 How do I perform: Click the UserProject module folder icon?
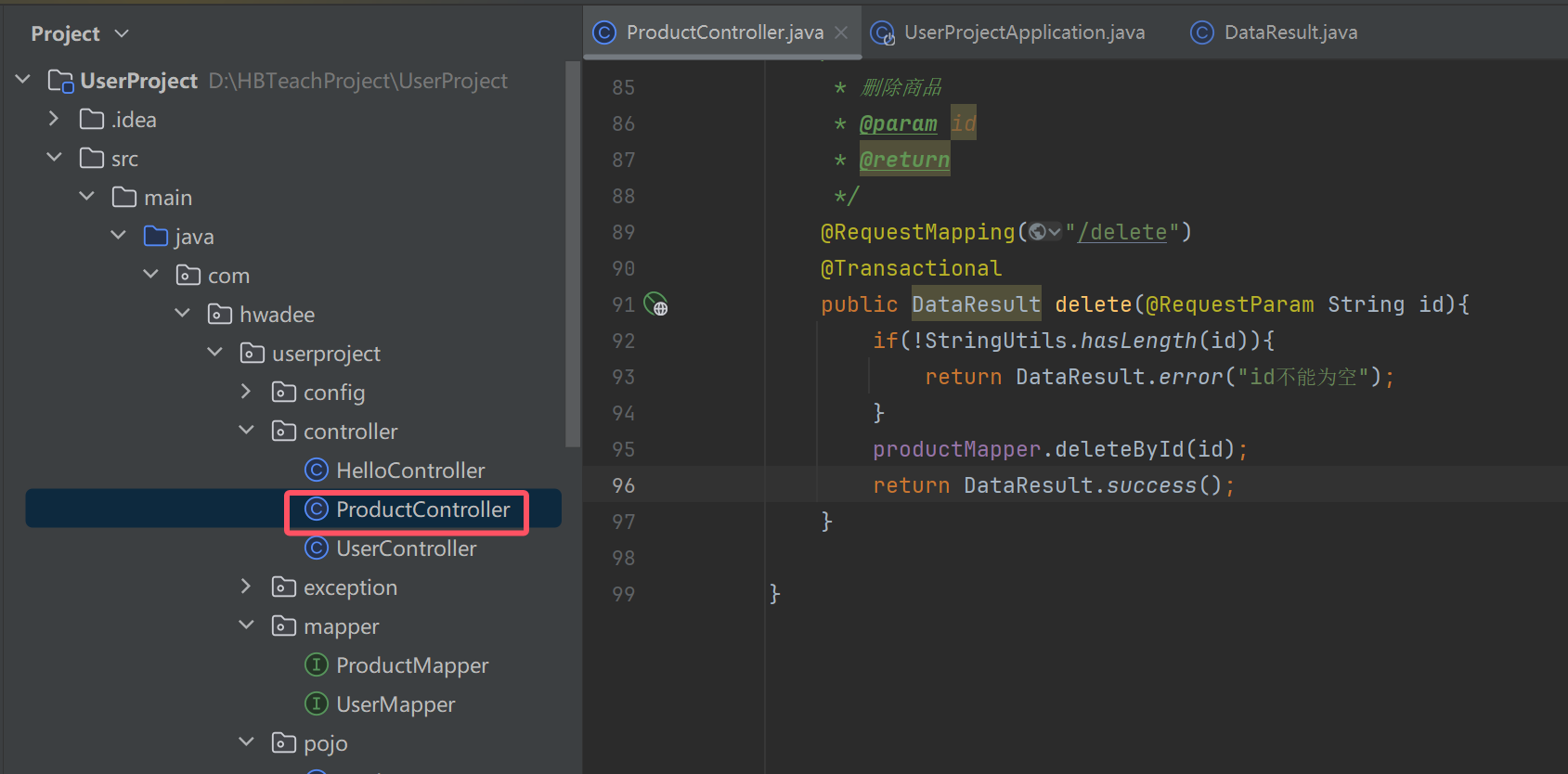(60, 81)
